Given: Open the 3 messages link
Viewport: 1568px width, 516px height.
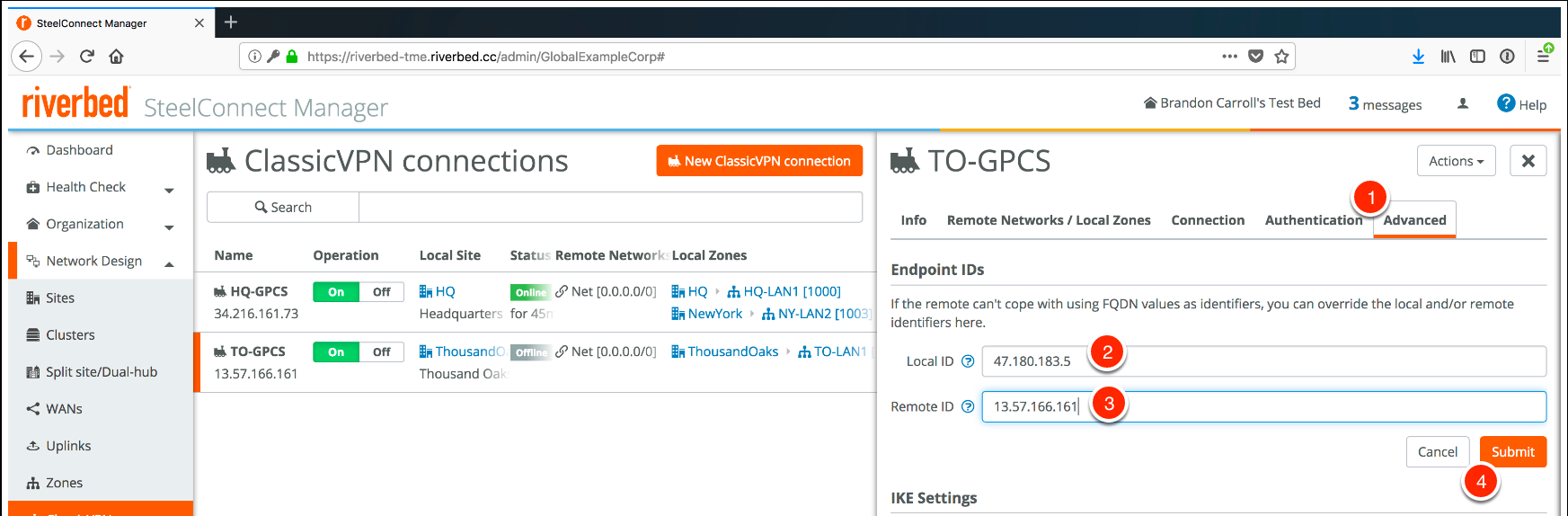Looking at the screenshot, I should 1385,104.
